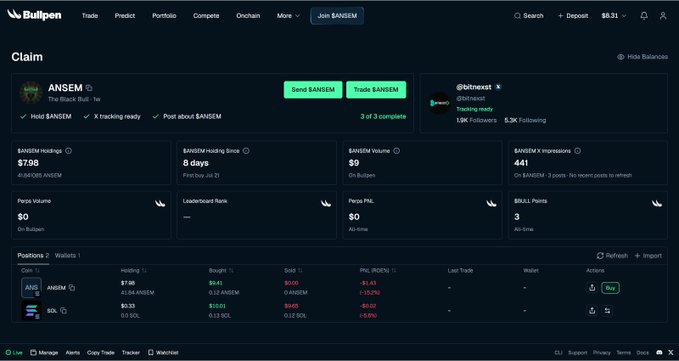Refresh the positions list

pyautogui.click(x=612, y=256)
